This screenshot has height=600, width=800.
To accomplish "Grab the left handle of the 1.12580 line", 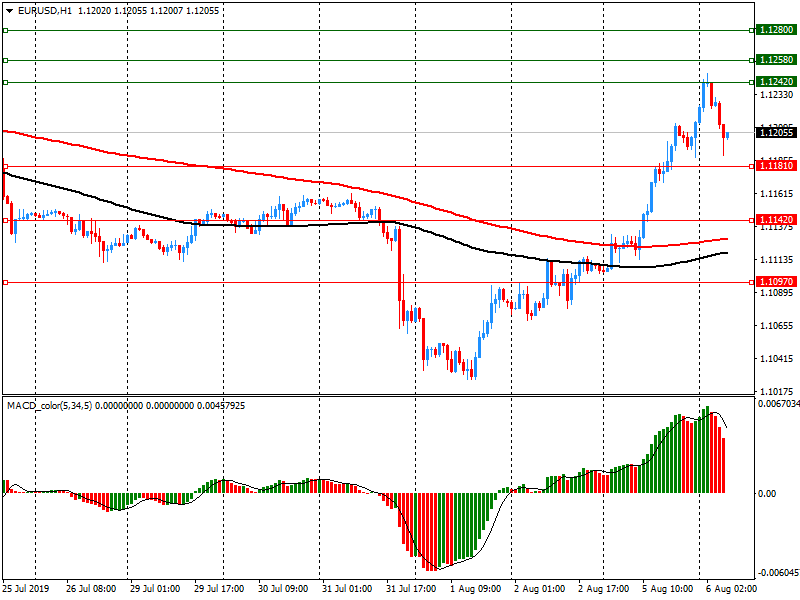I will click(x=6, y=61).
